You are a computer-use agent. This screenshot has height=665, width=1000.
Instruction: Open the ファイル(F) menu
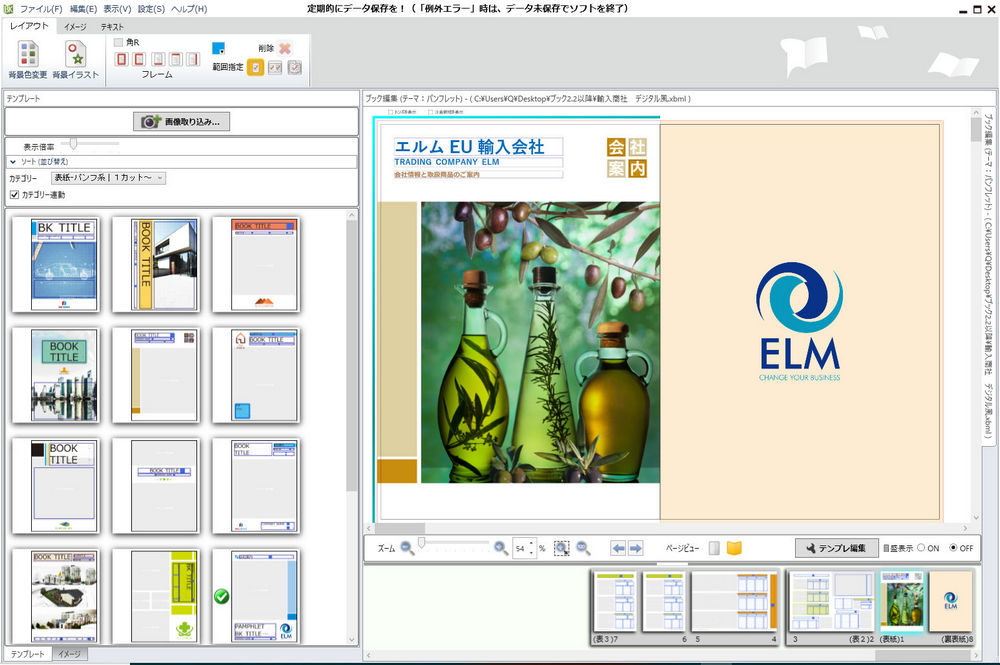41,9
